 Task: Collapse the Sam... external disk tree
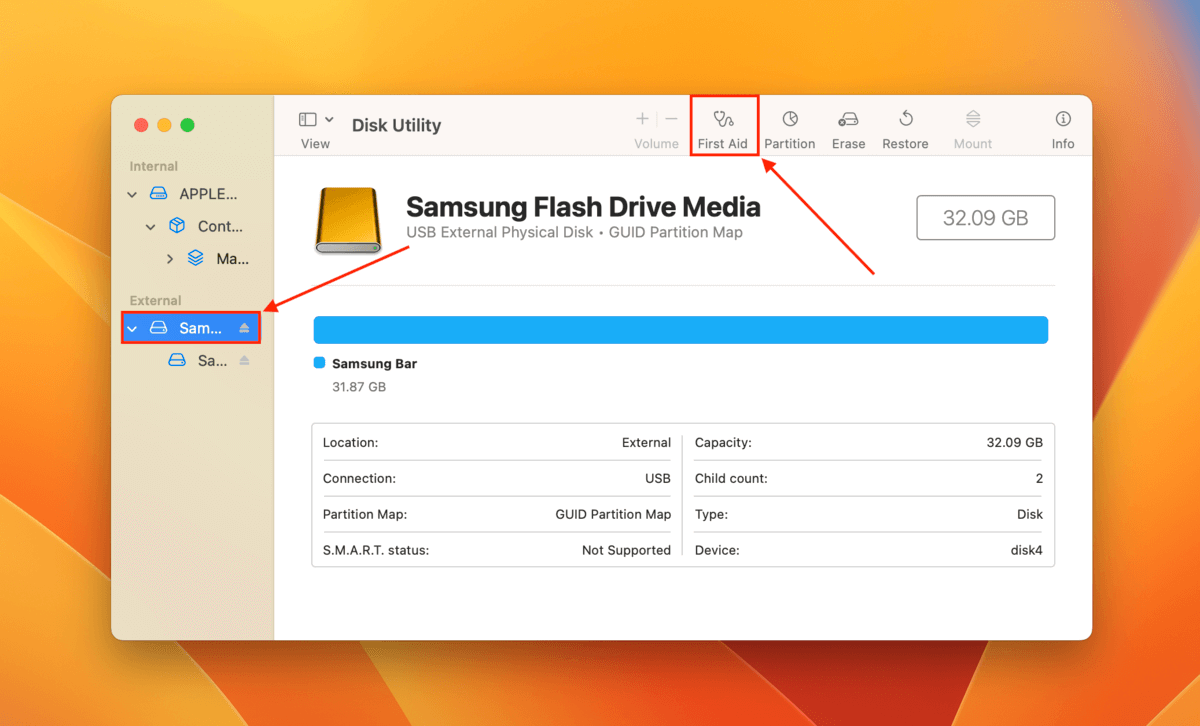coord(132,328)
